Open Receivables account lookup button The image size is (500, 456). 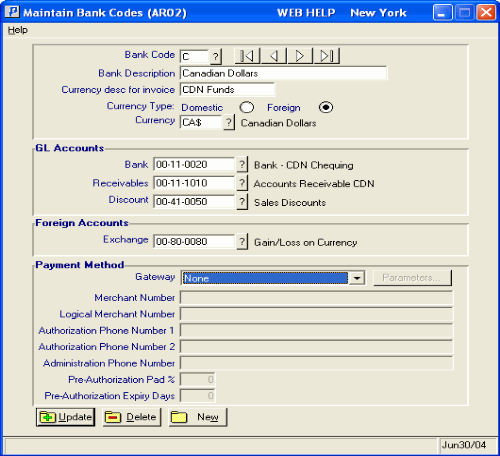pos(242,183)
